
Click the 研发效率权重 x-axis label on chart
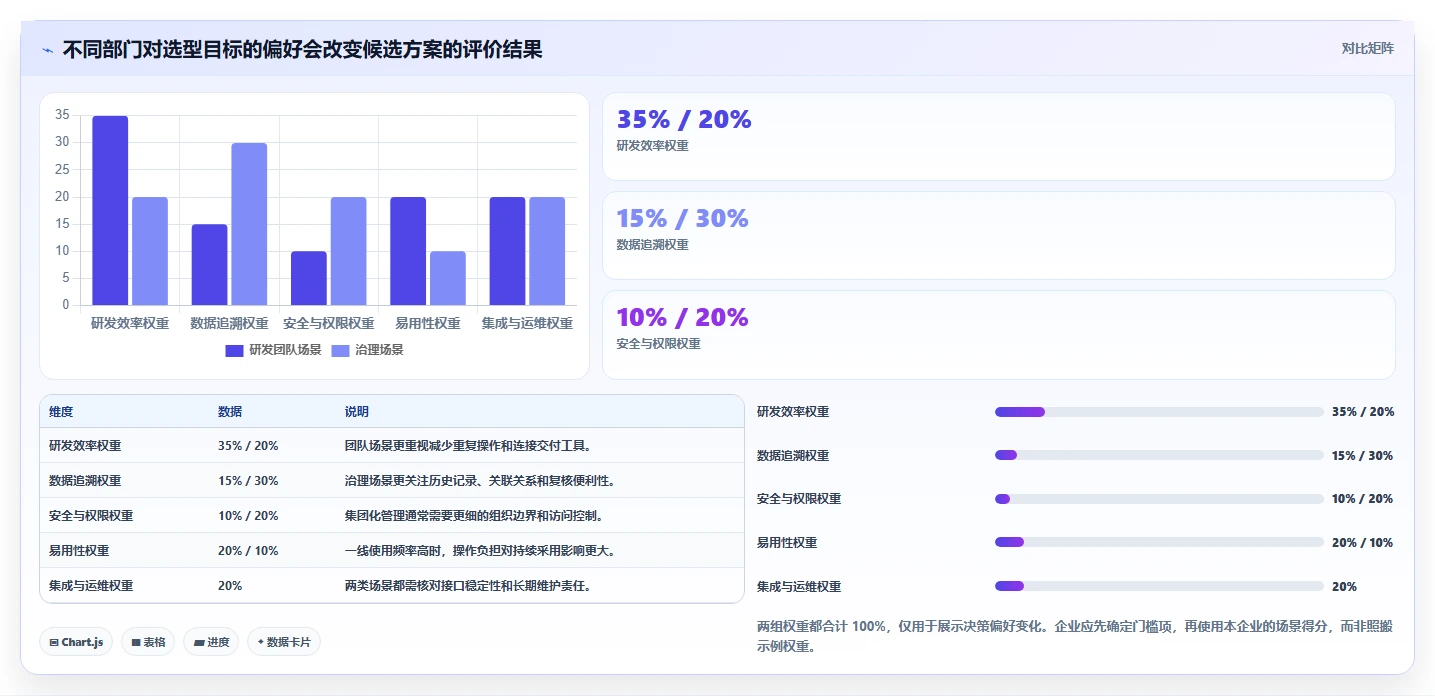pos(130,323)
